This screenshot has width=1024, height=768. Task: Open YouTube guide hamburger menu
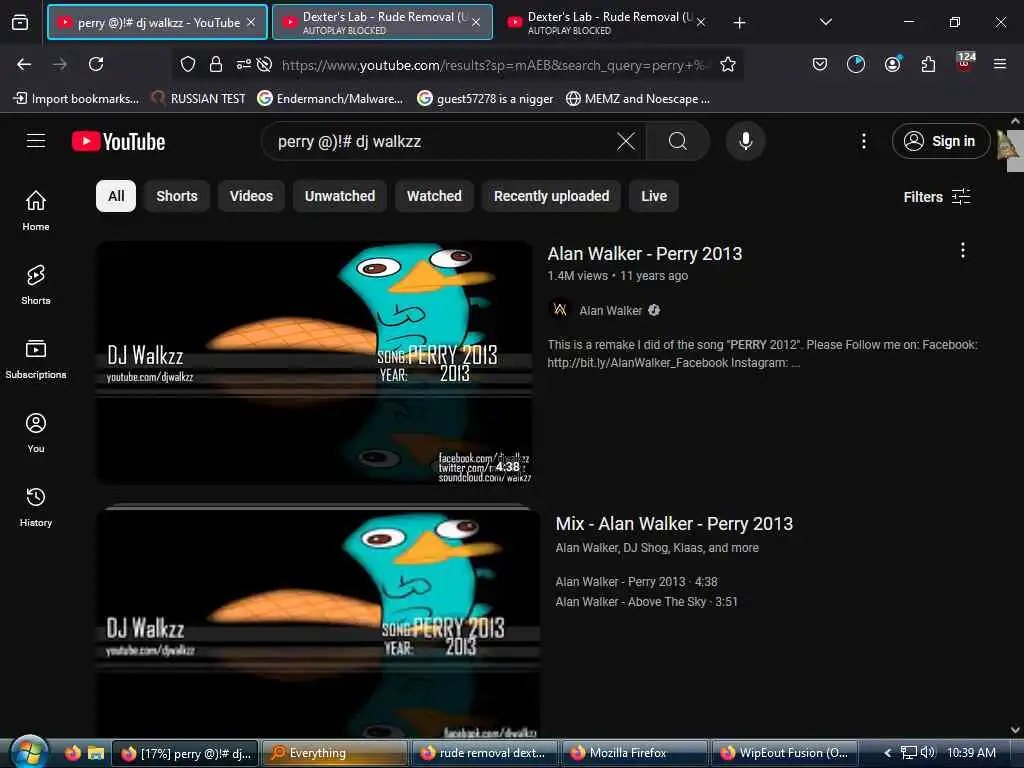pyautogui.click(x=36, y=141)
